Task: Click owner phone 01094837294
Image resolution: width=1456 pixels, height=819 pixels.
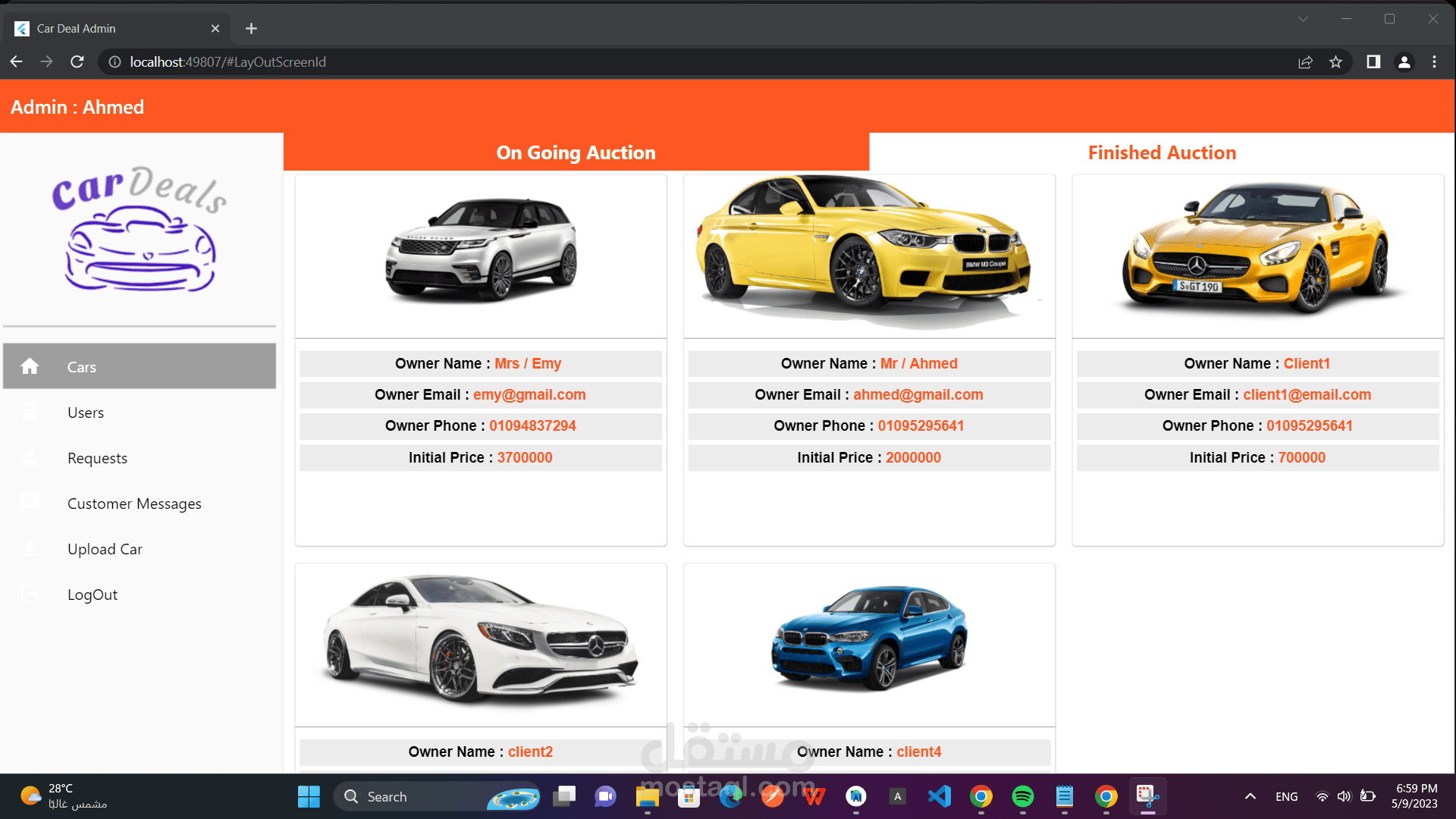Action: tap(532, 425)
